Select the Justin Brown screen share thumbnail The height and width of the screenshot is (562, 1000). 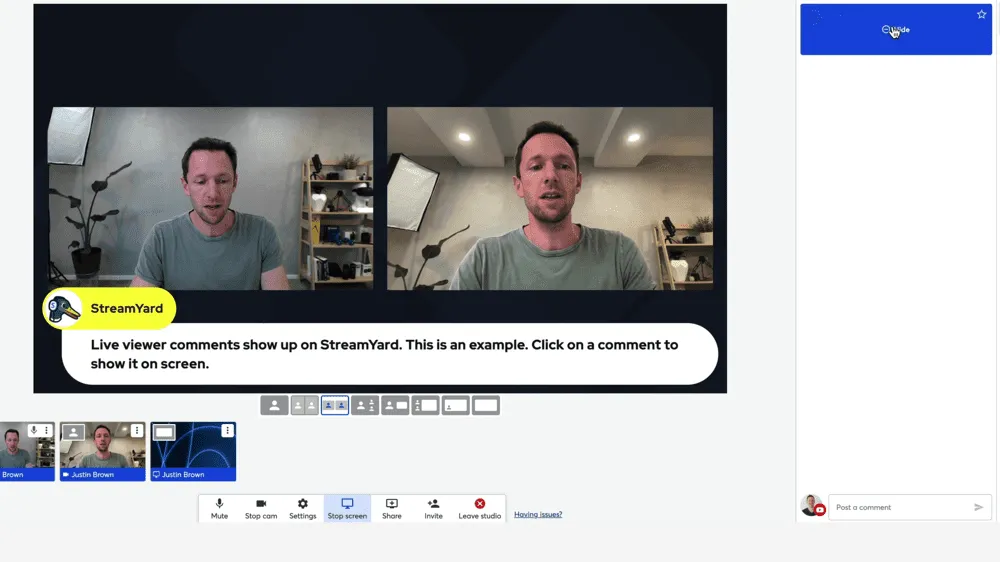(193, 452)
